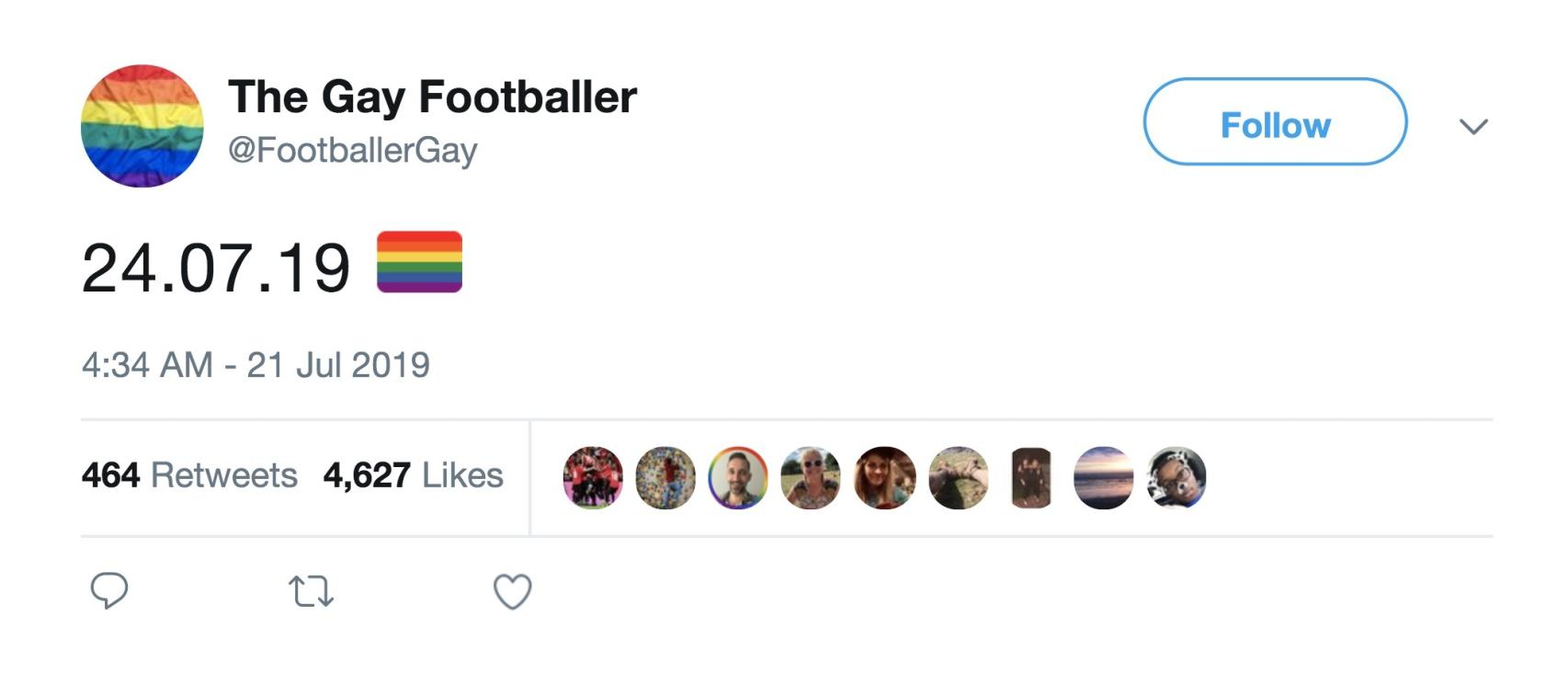View the 4,627 Likes list

413,476
